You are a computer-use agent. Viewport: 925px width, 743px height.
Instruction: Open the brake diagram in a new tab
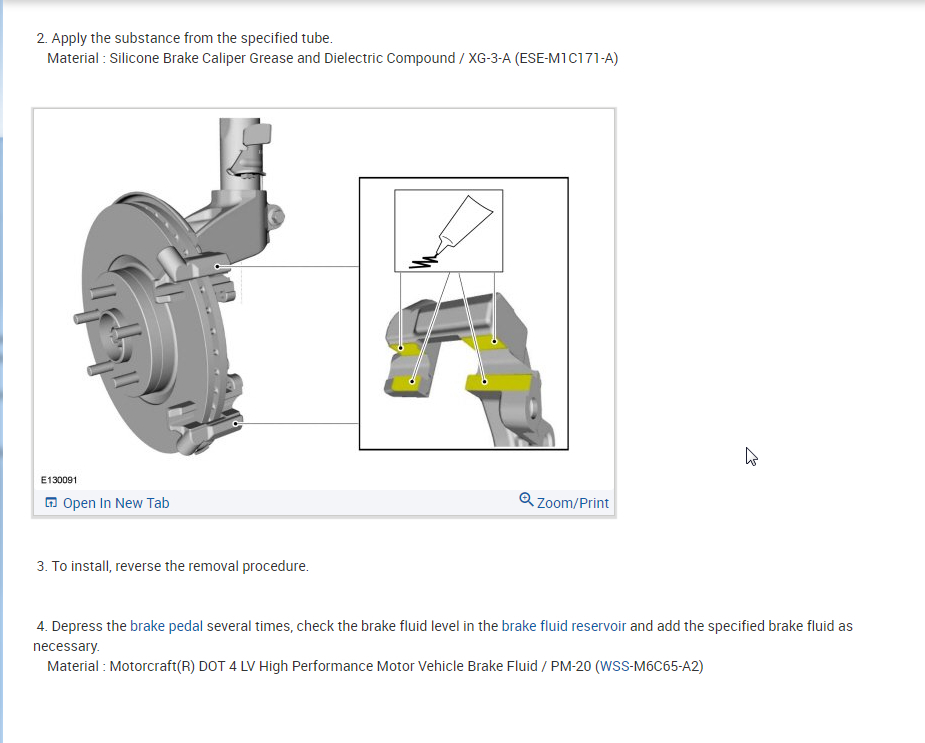pos(116,503)
